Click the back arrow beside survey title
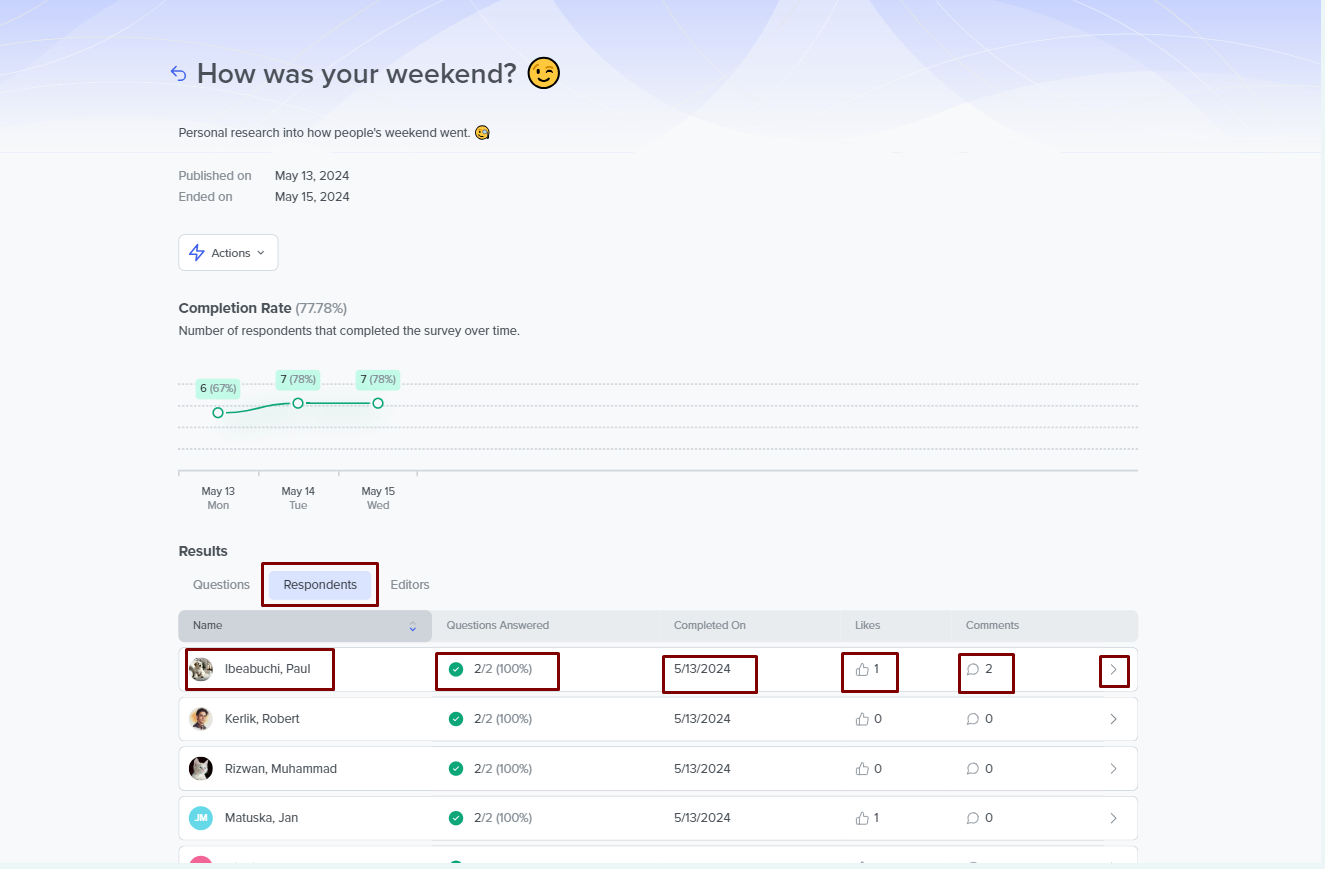 pyautogui.click(x=178, y=73)
